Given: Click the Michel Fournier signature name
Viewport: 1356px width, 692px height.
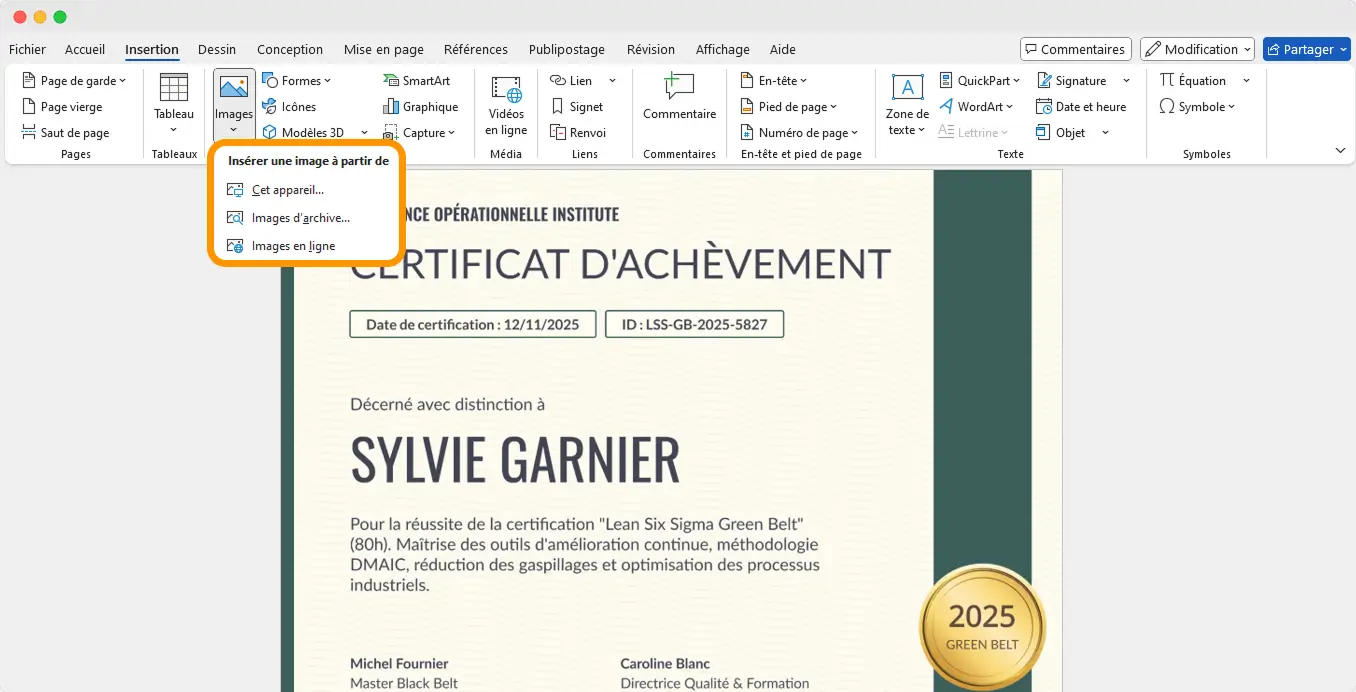Looking at the screenshot, I should click(x=399, y=664).
